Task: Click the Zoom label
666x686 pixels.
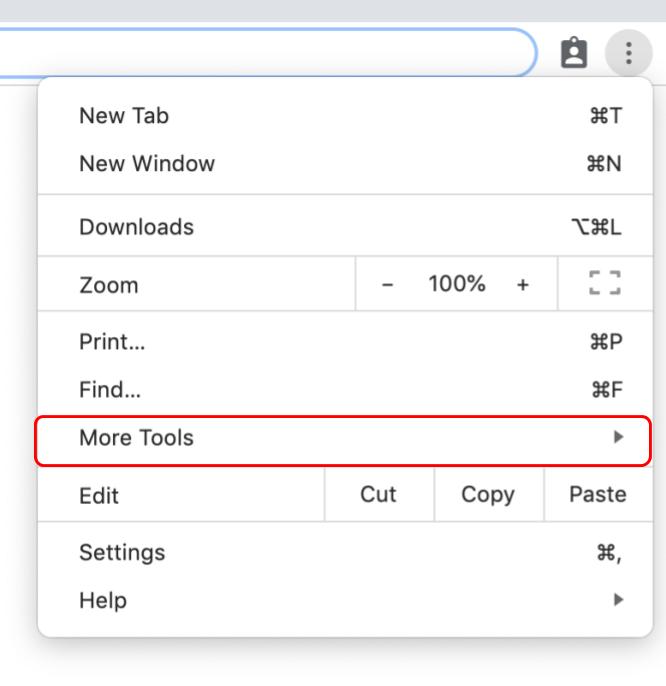Action: click(109, 285)
